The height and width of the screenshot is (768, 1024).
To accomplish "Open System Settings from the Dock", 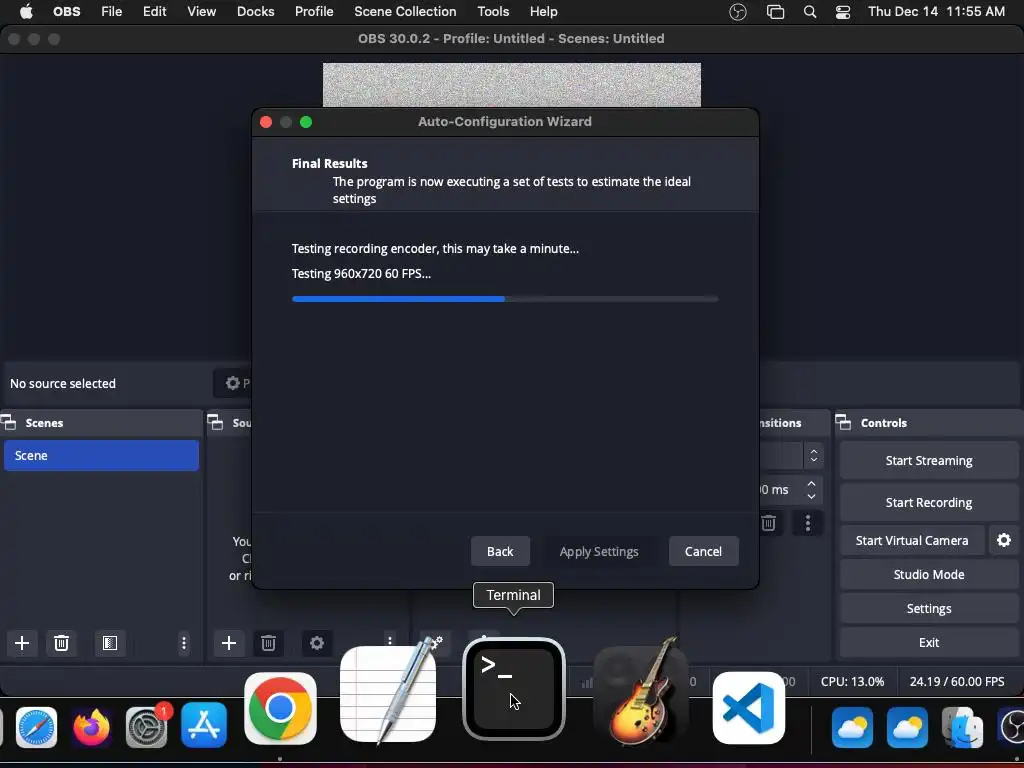I will point(146,727).
